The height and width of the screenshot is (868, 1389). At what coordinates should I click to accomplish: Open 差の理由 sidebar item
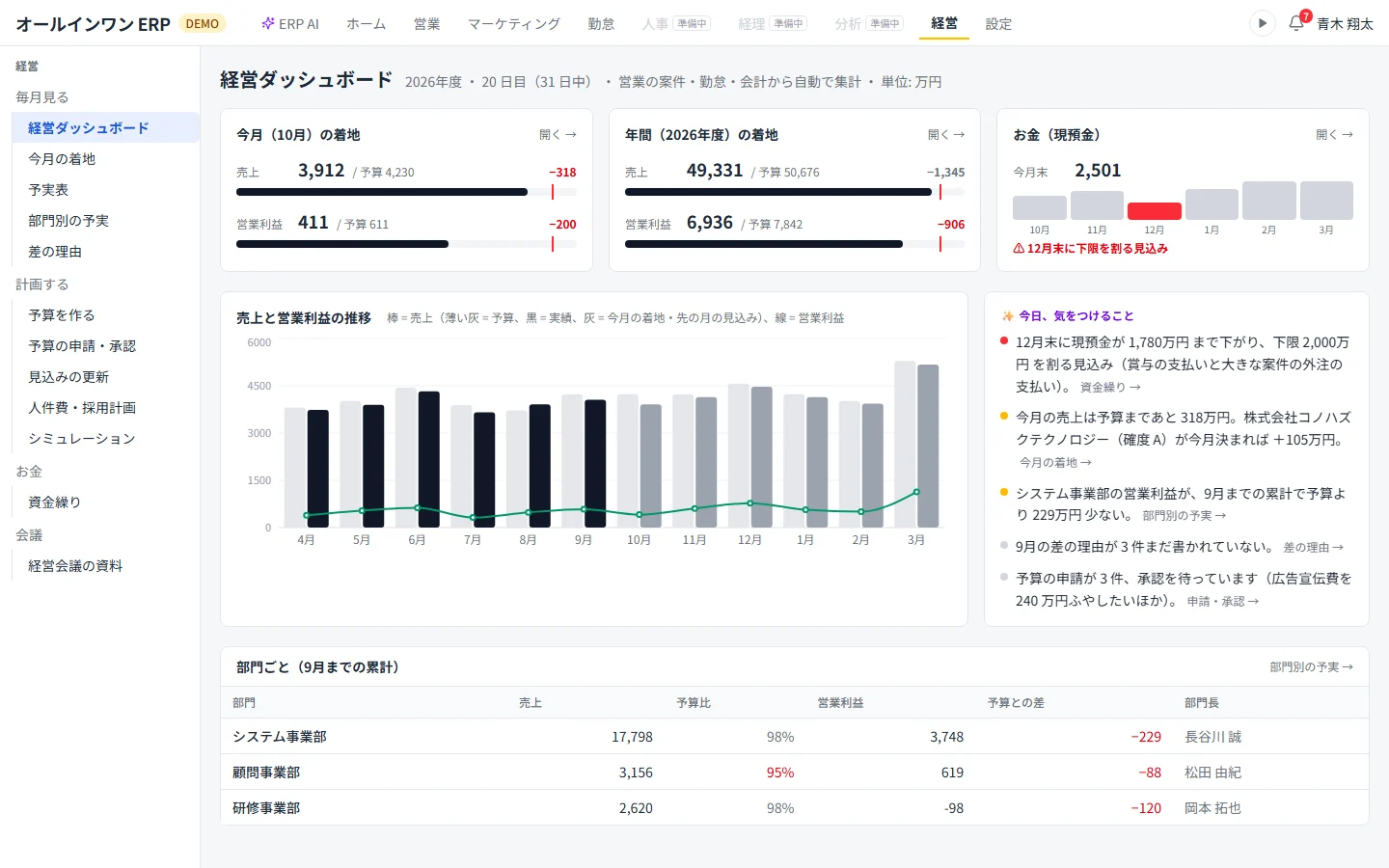coord(105,252)
